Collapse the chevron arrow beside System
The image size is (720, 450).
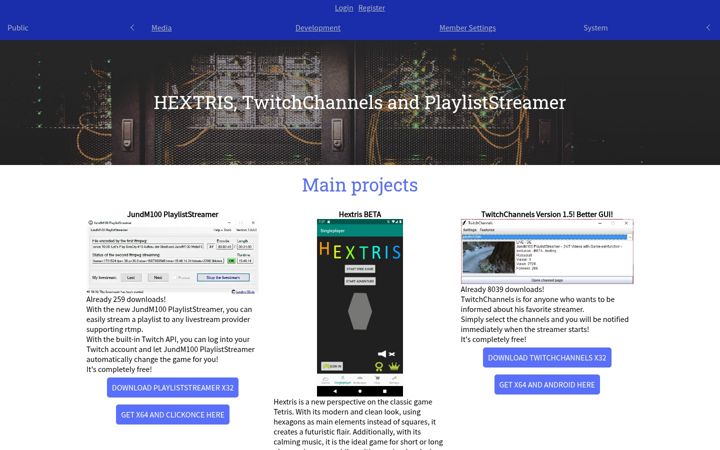(x=708, y=28)
